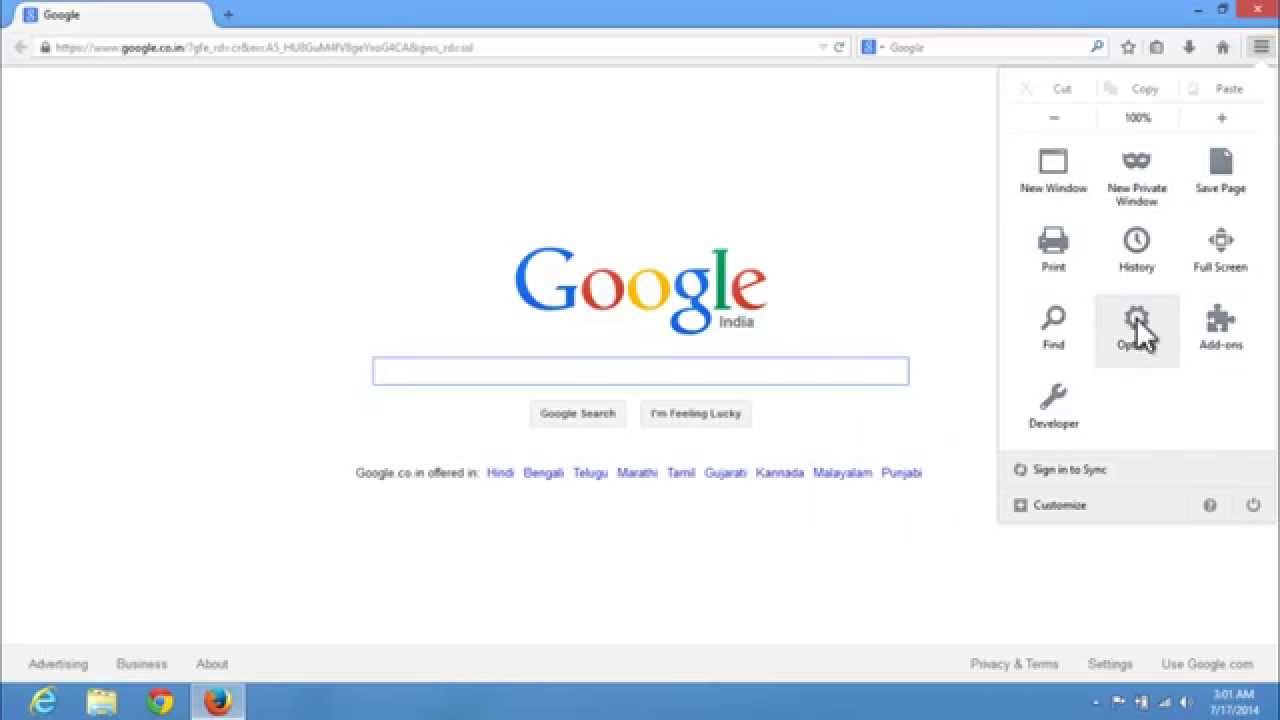Screen dimensions: 1280x720
Task: Click the Google Search button
Action: point(578,414)
